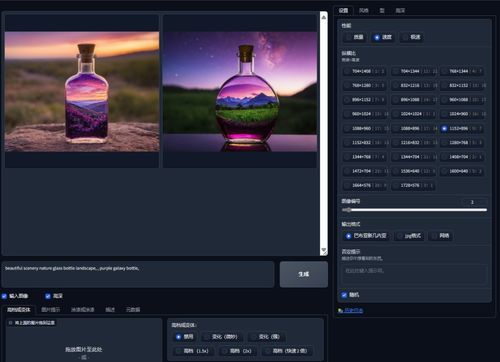500x362 pixels.
Task: Open the round flask galaxy image thumbnail
Action: pos(240,91)
